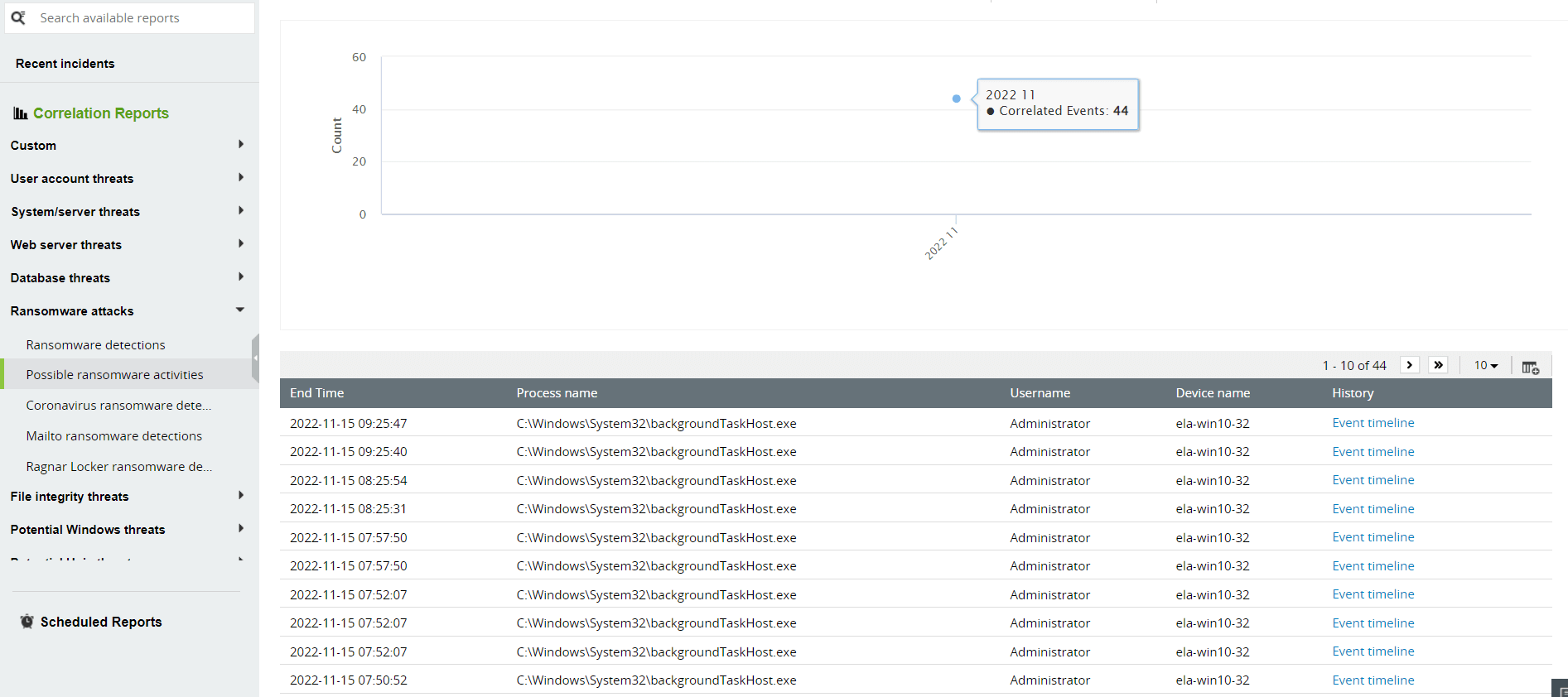This screenshot has height=697, width=1568.
Task: Sort by Process name column header
Action: coord(557,393)
